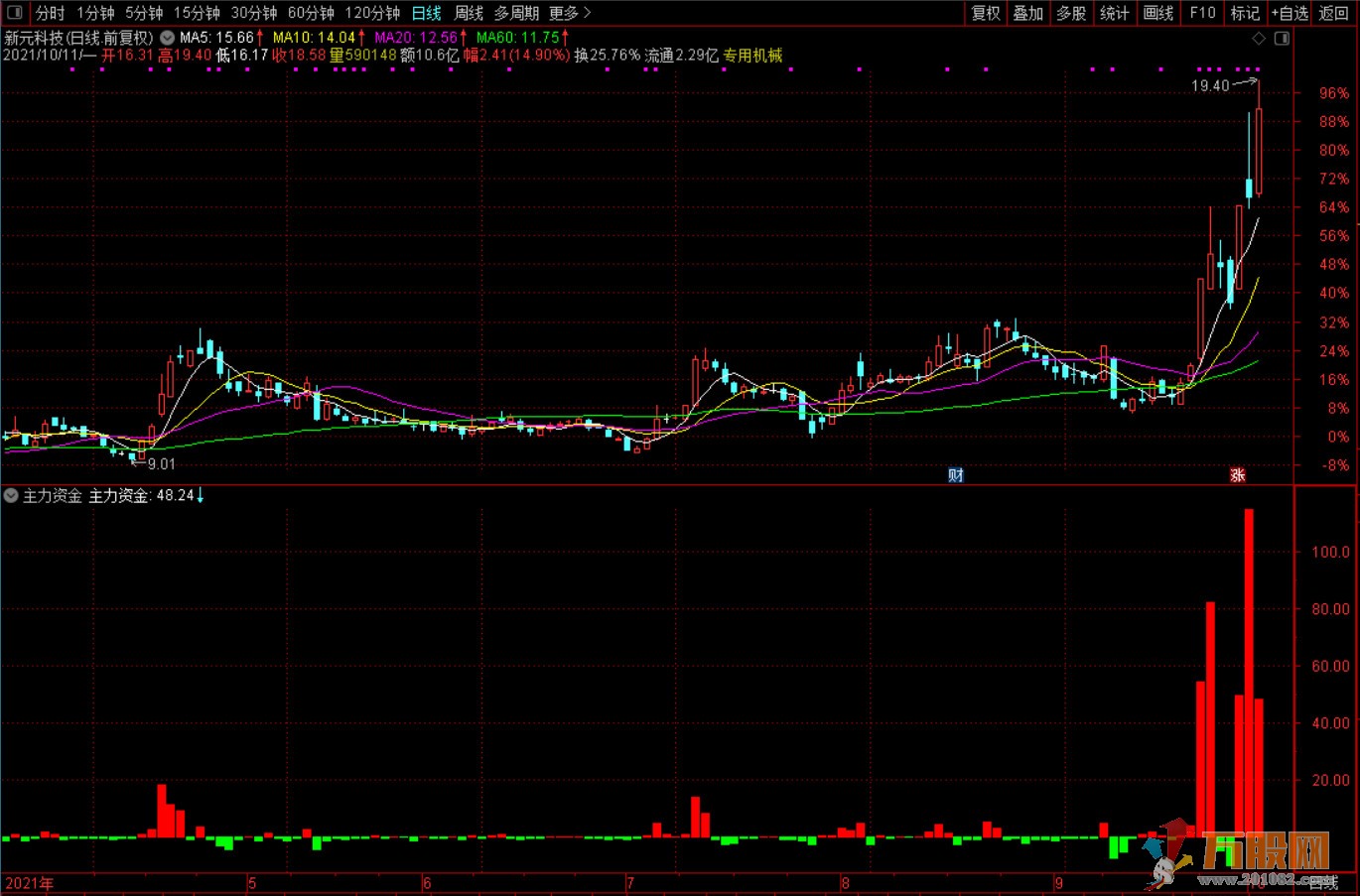This screenshot has height=896, width=1360.
Task: Activate the 画线 drawing tool
Action: point(1157,13)
